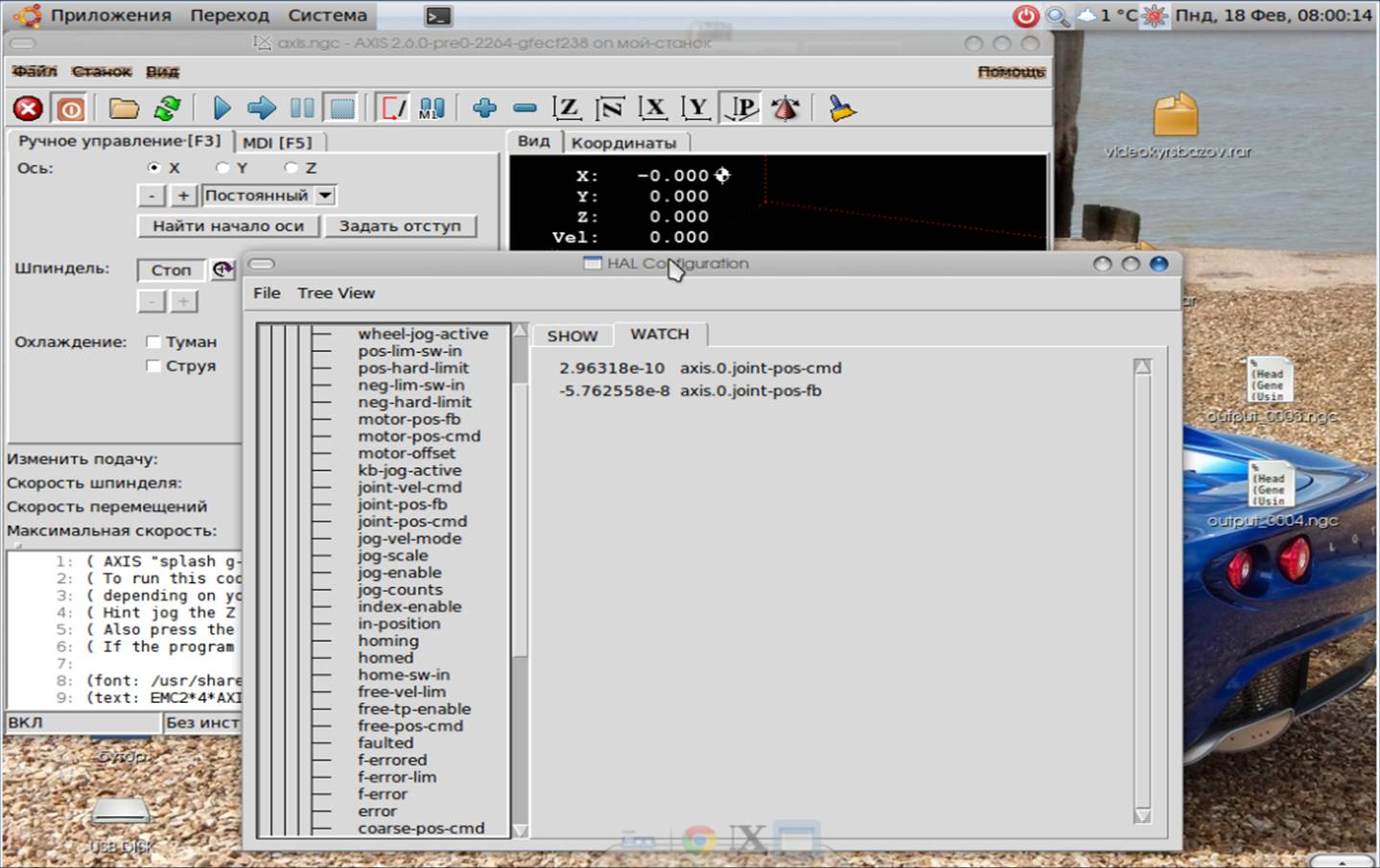Click the Задать отступ button
1380x868 pixels.
pos(400,226)
